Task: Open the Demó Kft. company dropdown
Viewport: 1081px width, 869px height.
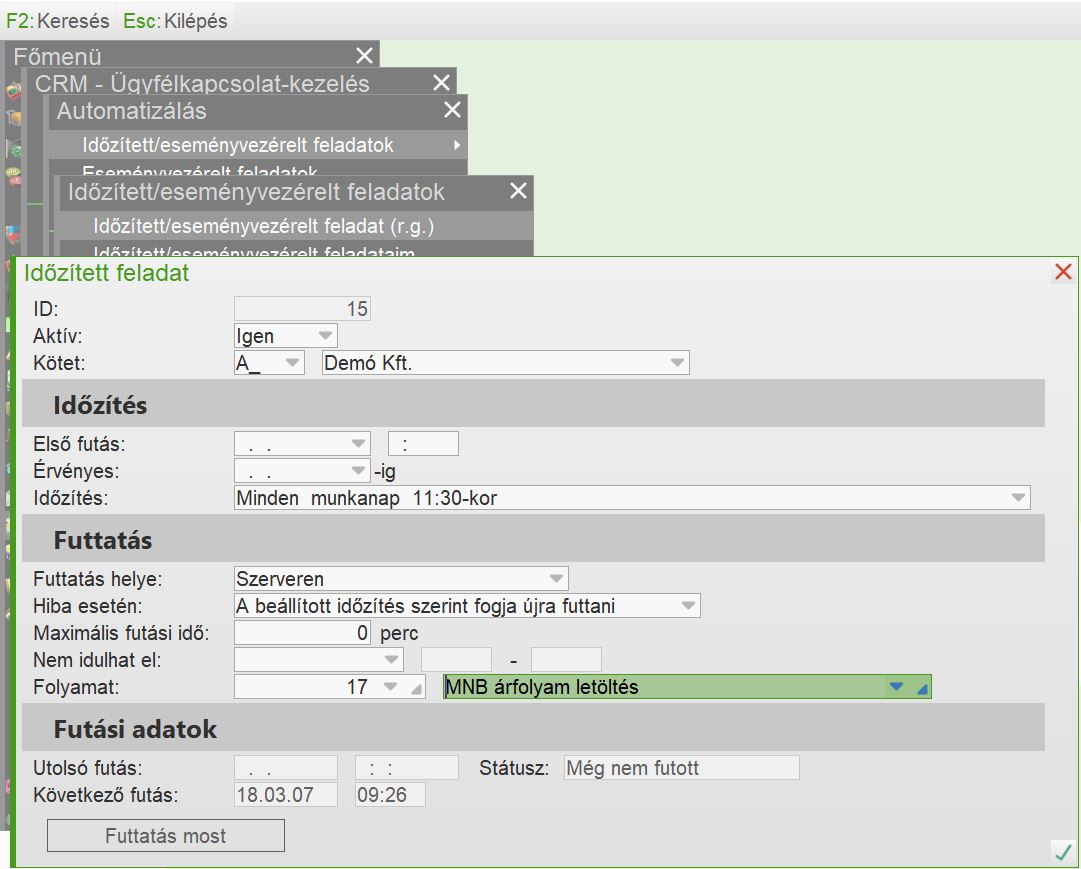Action: (x=677, y=363)
